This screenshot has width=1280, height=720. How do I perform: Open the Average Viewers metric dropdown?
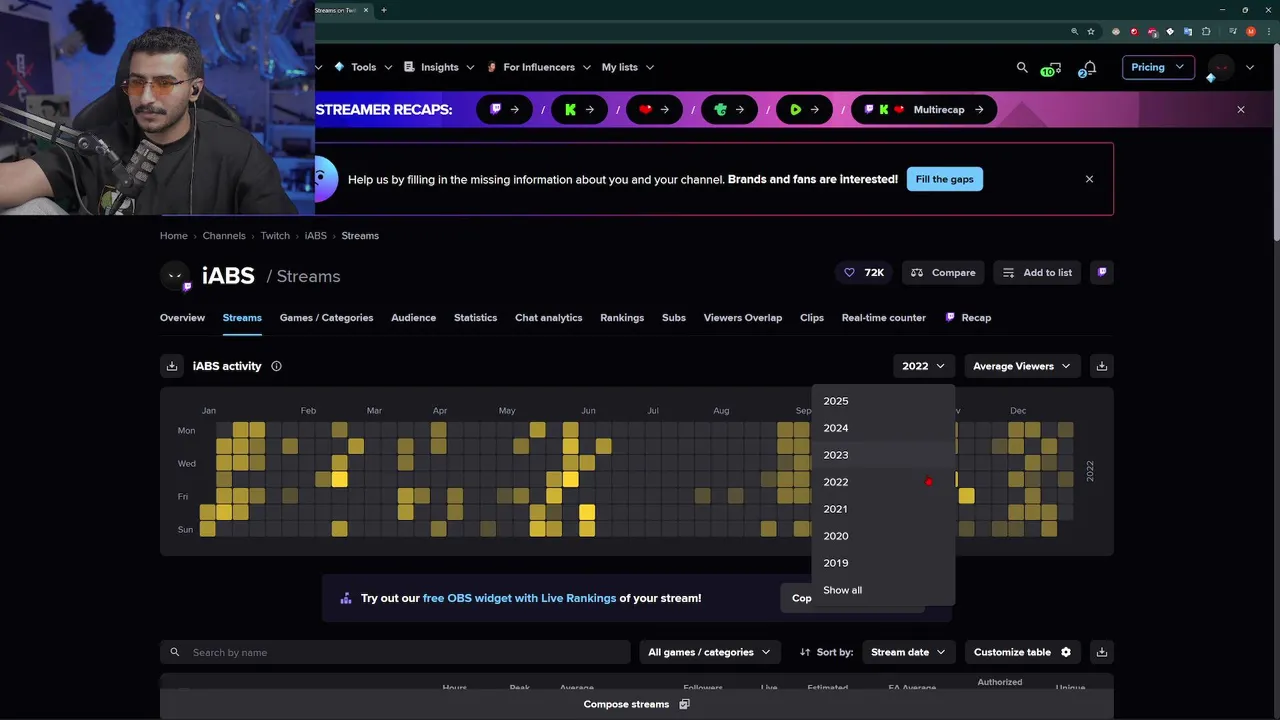pyautogui.click(x=1022, y=366)
